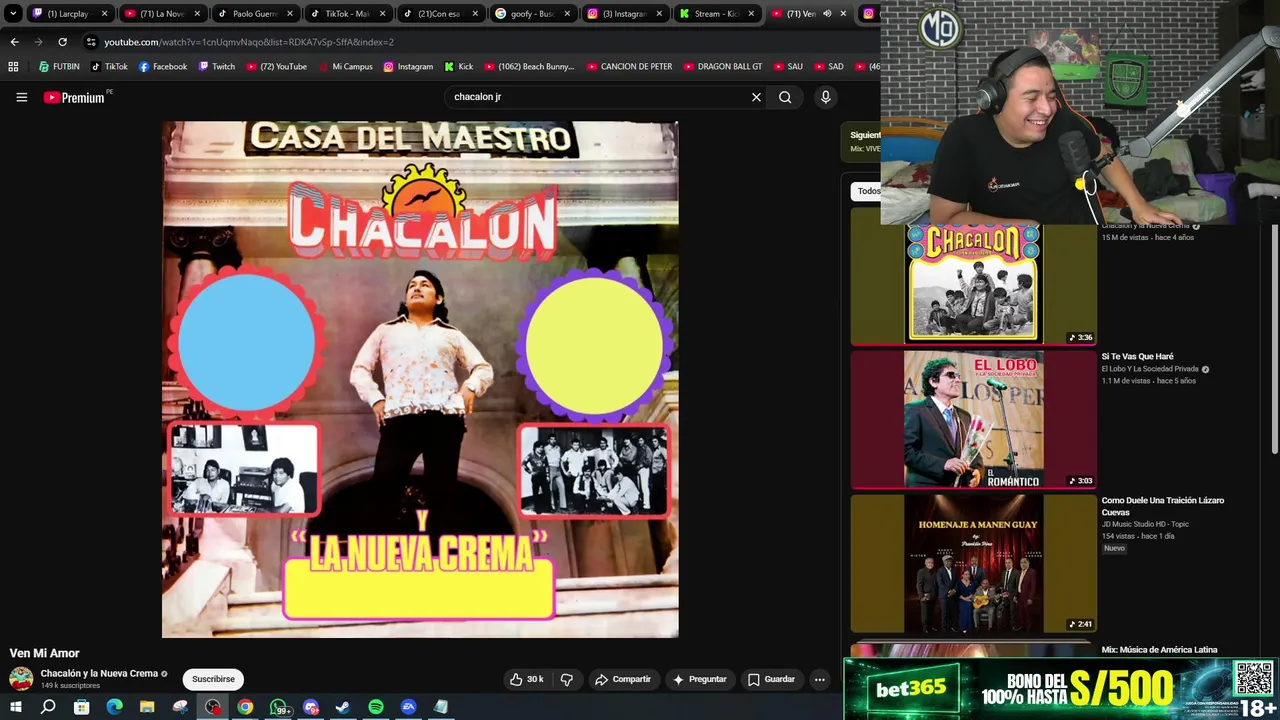Close the (71) Ven tab
The height and width of the screenshot is (720, 1280).
pos(843,14)
